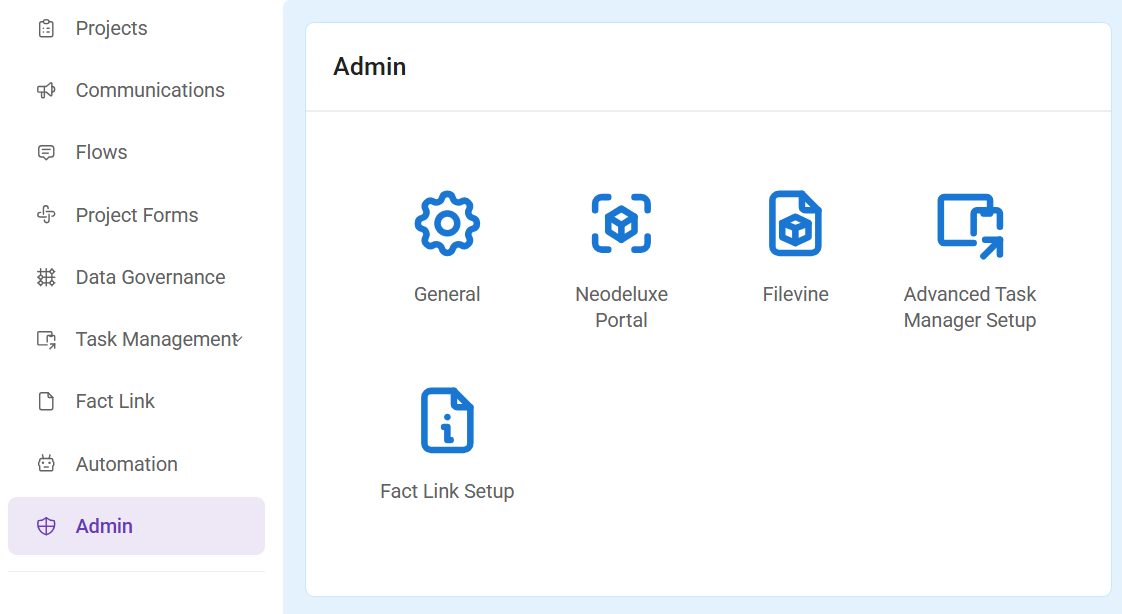Click the Admin page heading
The height and width of the screenshot is (614, 1122).
(369, 67)
